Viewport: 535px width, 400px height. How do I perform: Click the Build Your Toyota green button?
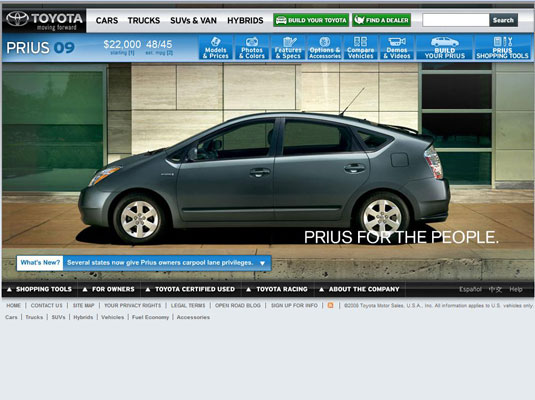(311, 20)
